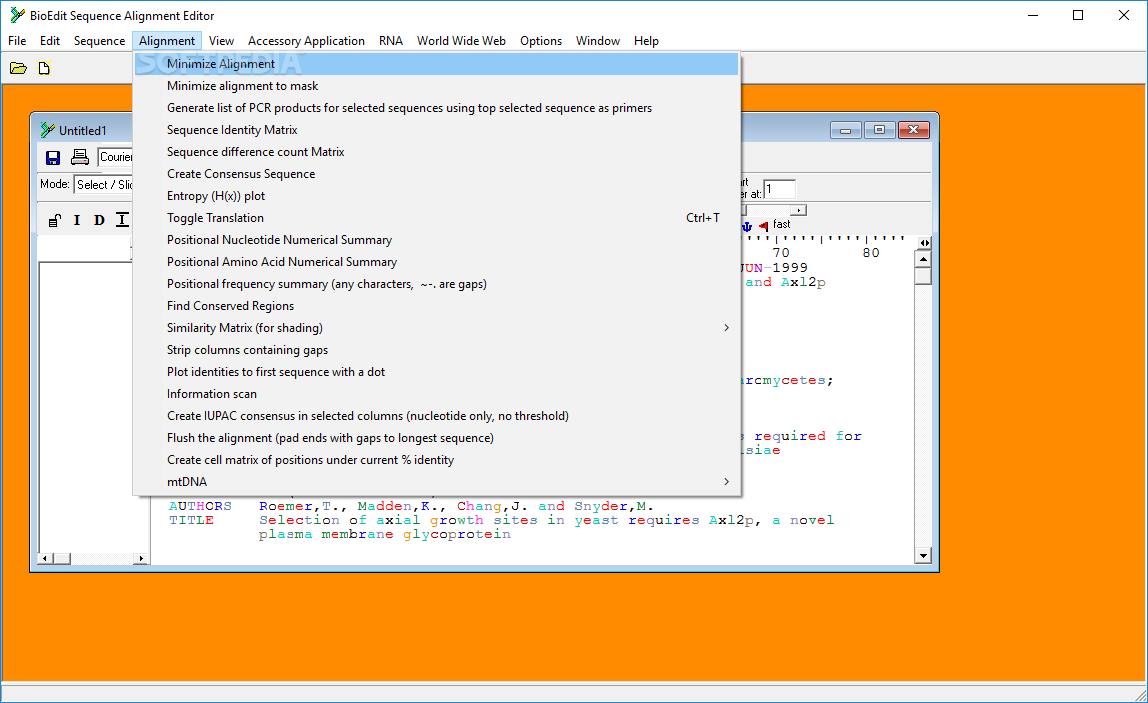This screenshot has width=1148, height=703.
Task: Choose Toggle Translation
Action: (x=436, y=217)
